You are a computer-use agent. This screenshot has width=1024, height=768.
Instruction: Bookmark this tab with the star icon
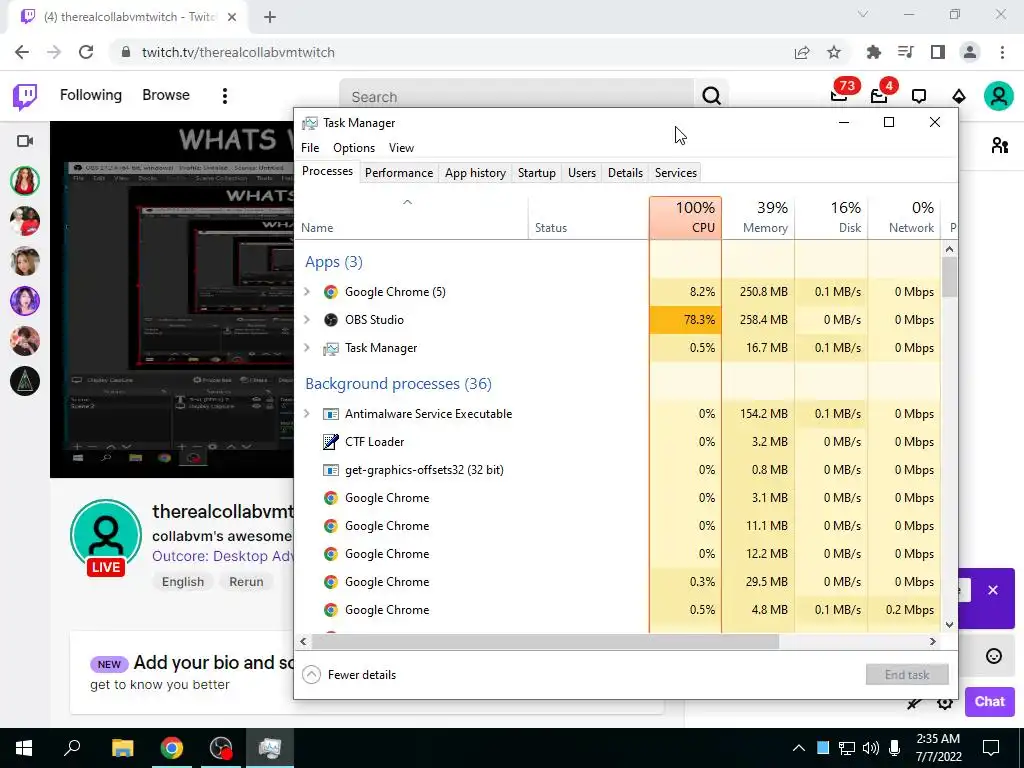(x=834, y=52)
